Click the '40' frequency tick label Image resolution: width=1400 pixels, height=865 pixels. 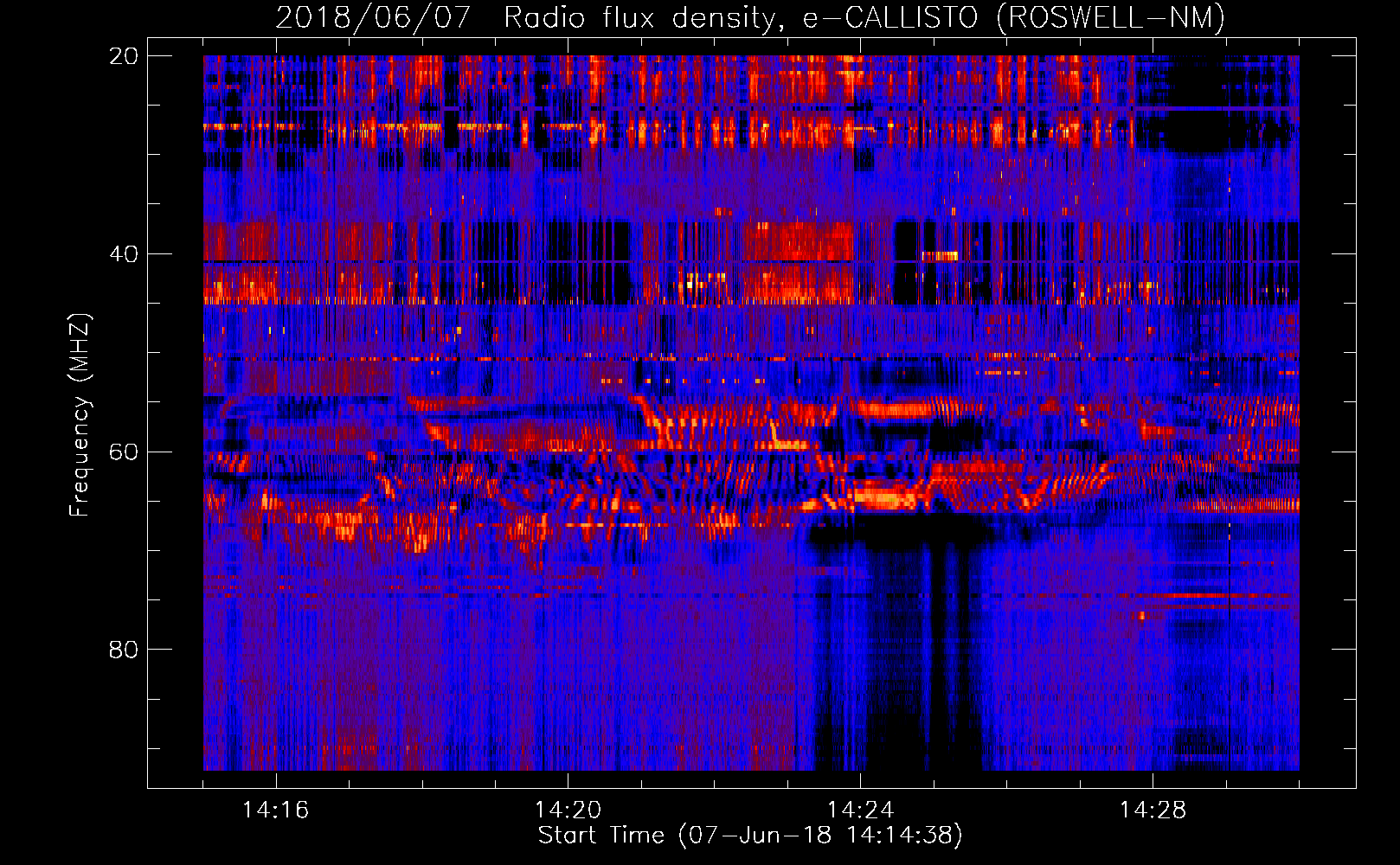tap(124, 254)
